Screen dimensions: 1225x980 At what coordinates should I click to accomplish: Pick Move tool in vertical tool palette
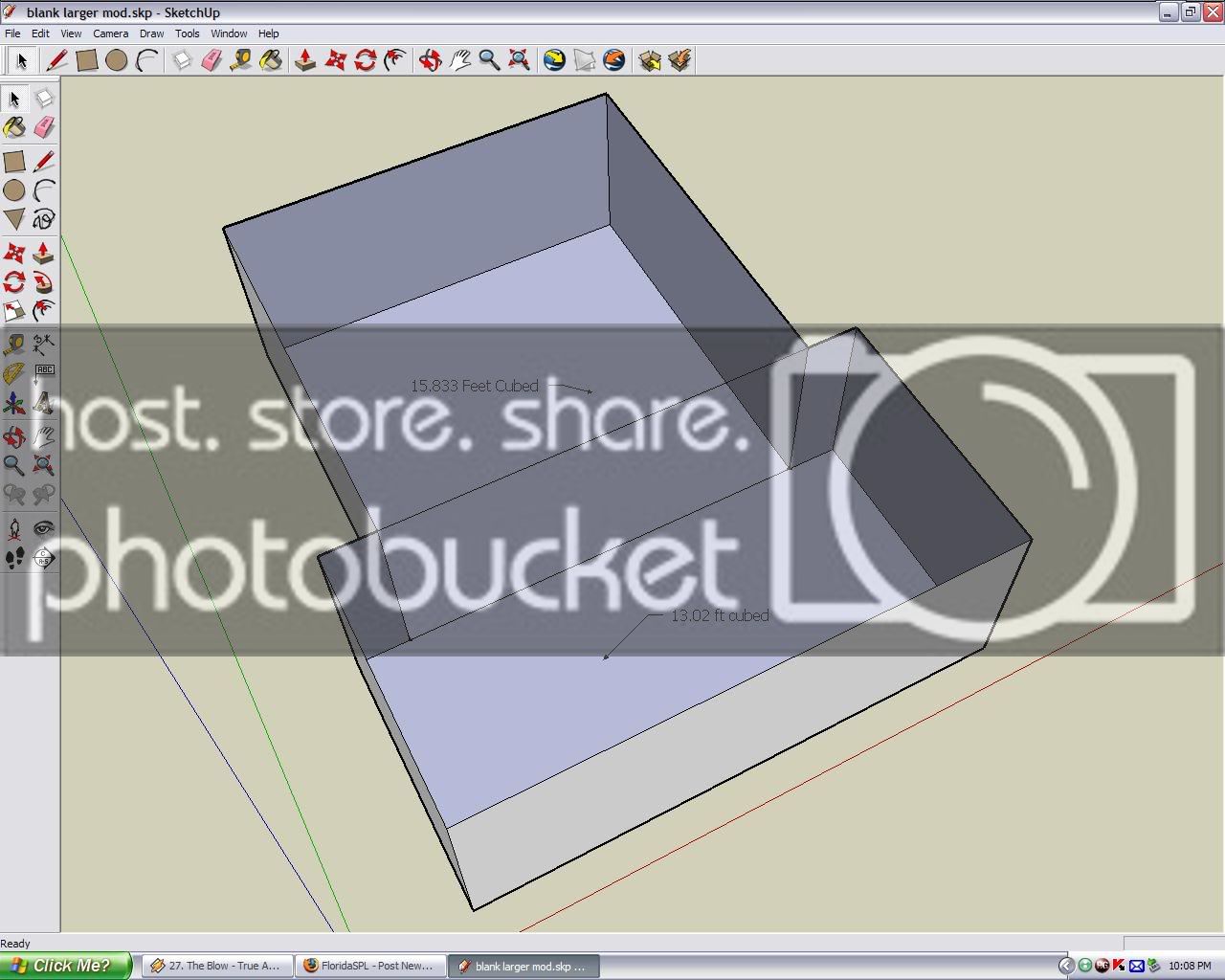[x=14, y=253]
